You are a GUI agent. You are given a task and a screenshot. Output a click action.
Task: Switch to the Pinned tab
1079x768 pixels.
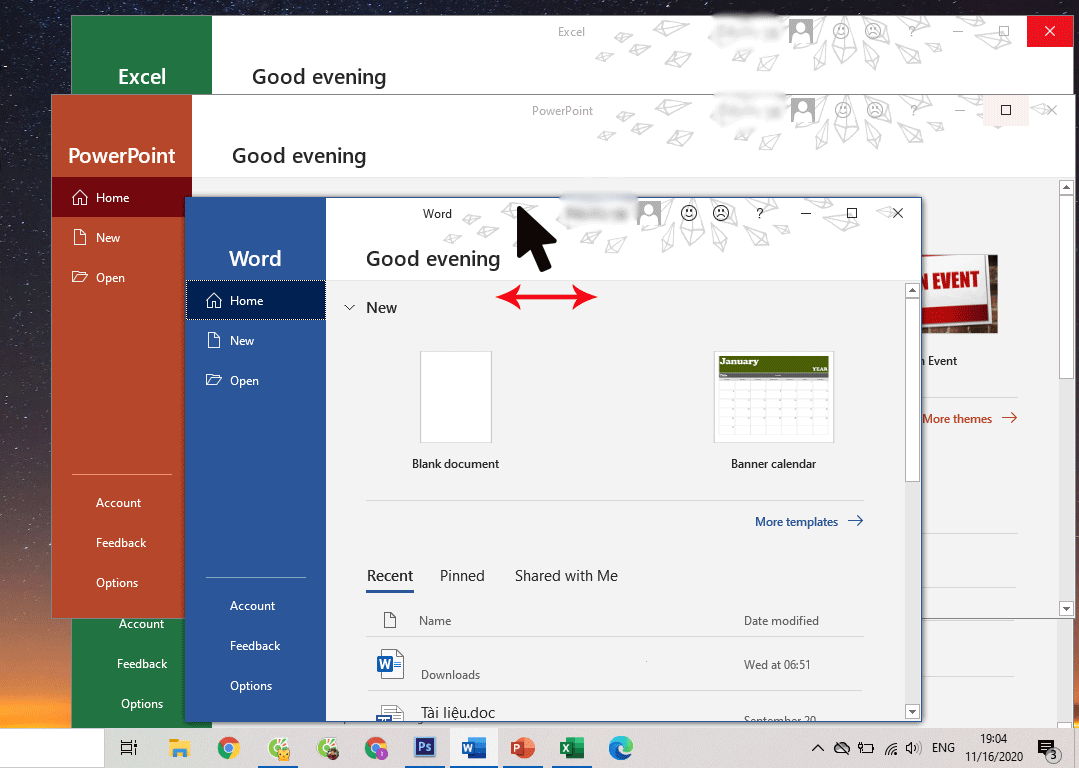coord(462,576)
